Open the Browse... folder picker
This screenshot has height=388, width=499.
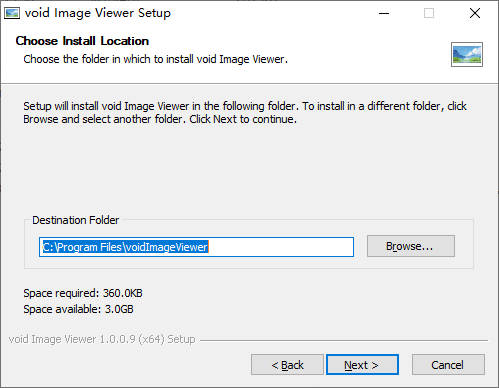pyautogui.click(x=411, y=246)
